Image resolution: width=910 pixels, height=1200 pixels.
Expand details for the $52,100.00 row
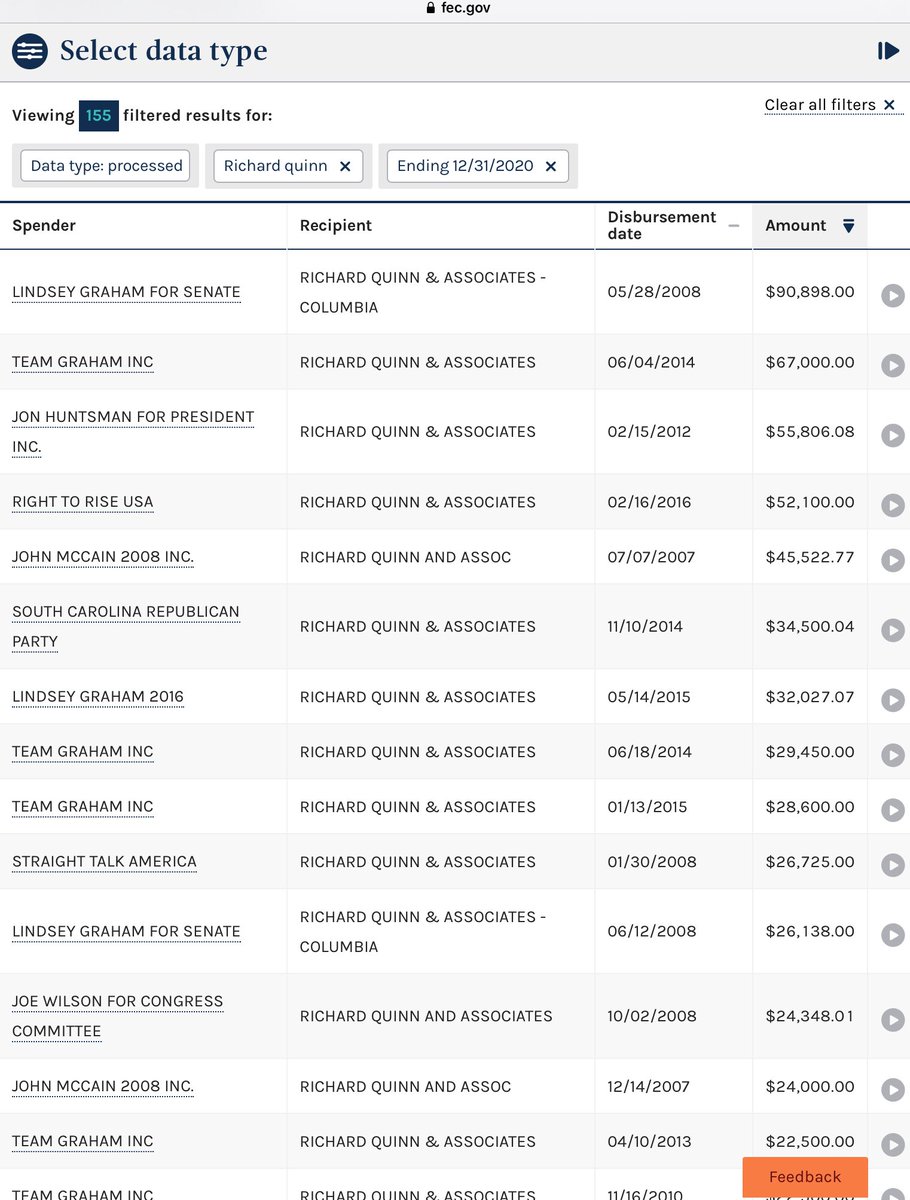(x=892, y=505)
